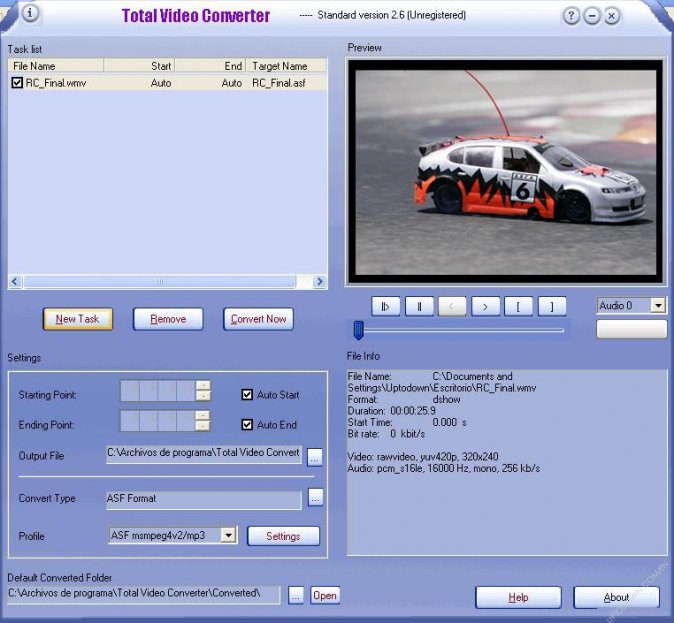
Task: Decrease the Starting Point spinner value
Action: pos(203,396)
